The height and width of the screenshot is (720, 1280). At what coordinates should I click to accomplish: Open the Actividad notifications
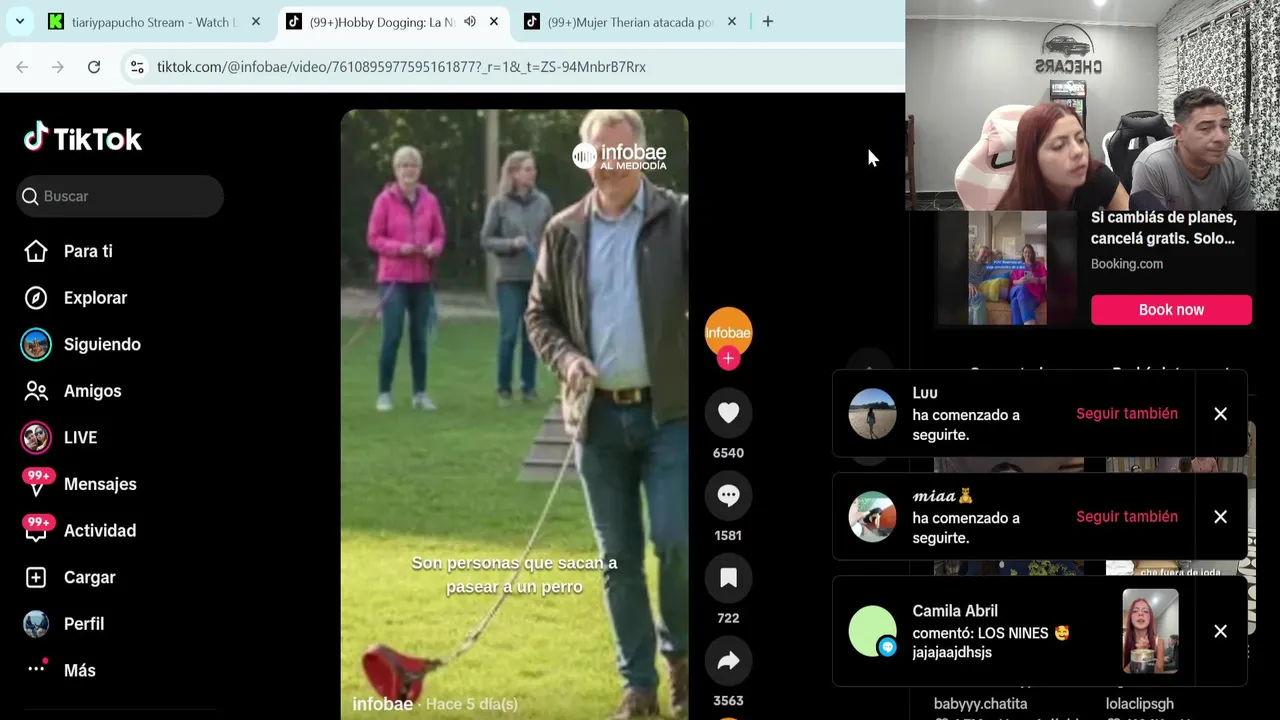point(100,531)
